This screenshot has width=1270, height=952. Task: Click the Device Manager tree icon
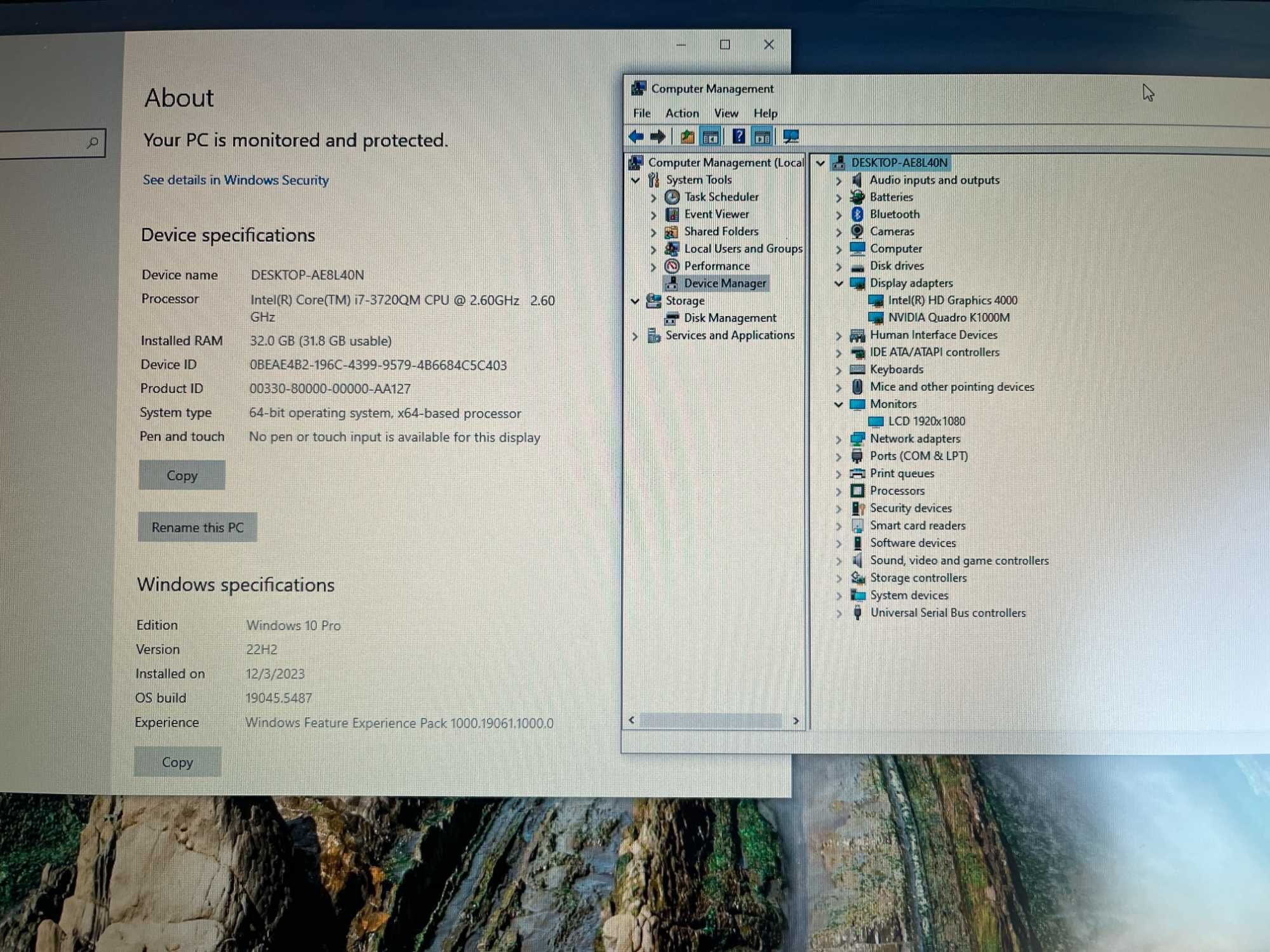tap(672, 283)
